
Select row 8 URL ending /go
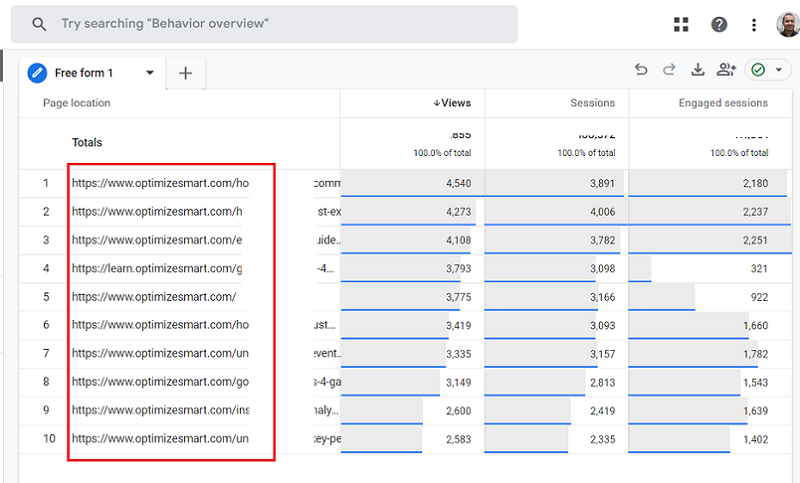[x=160, y=382]
